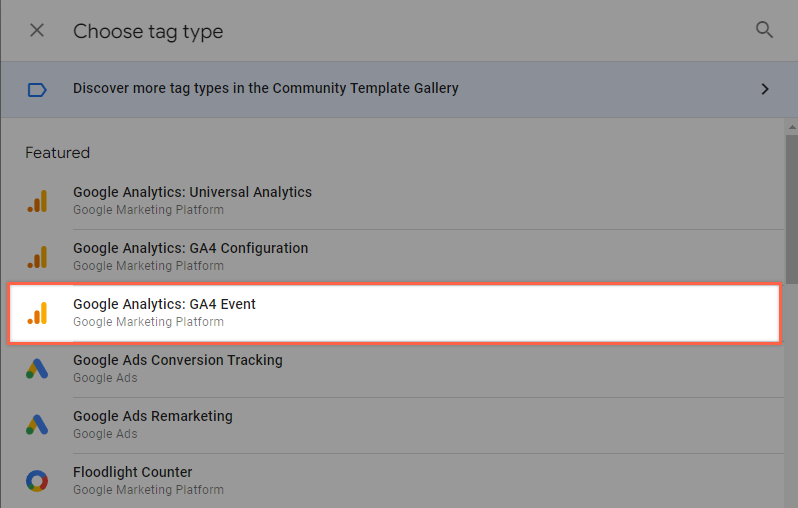This screenshot has width=798, height=508.
Task: Open Discover more tag types banner link
Action: pos(399,90)
